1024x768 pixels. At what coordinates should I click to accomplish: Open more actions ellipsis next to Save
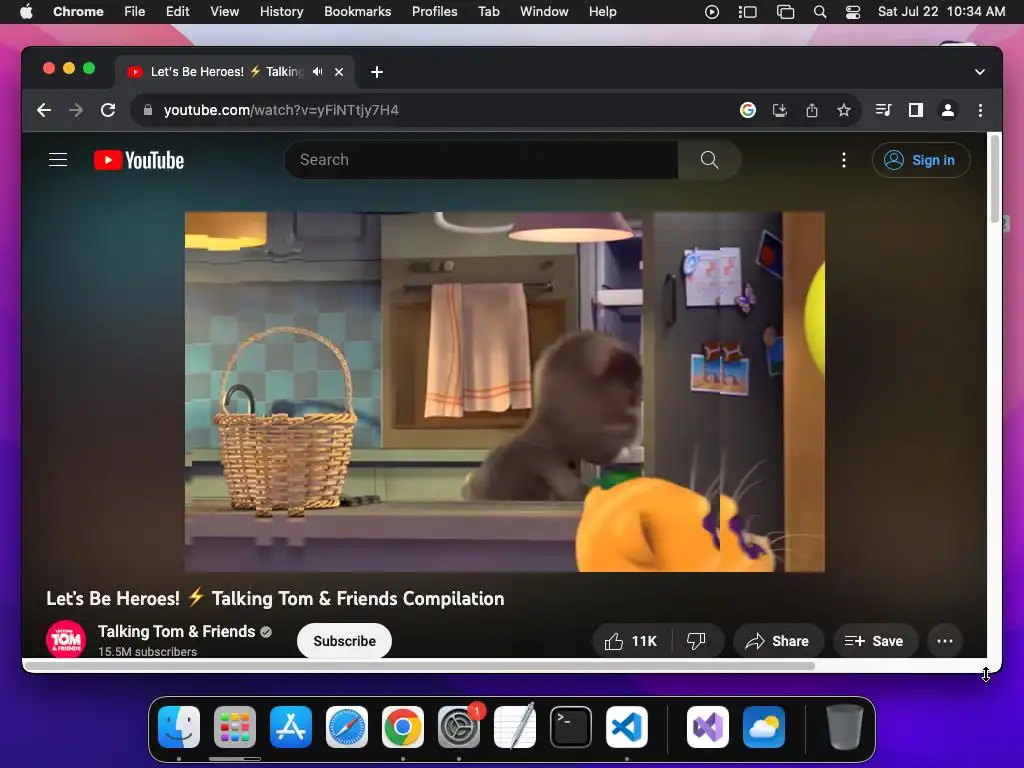tap(945, 641)
